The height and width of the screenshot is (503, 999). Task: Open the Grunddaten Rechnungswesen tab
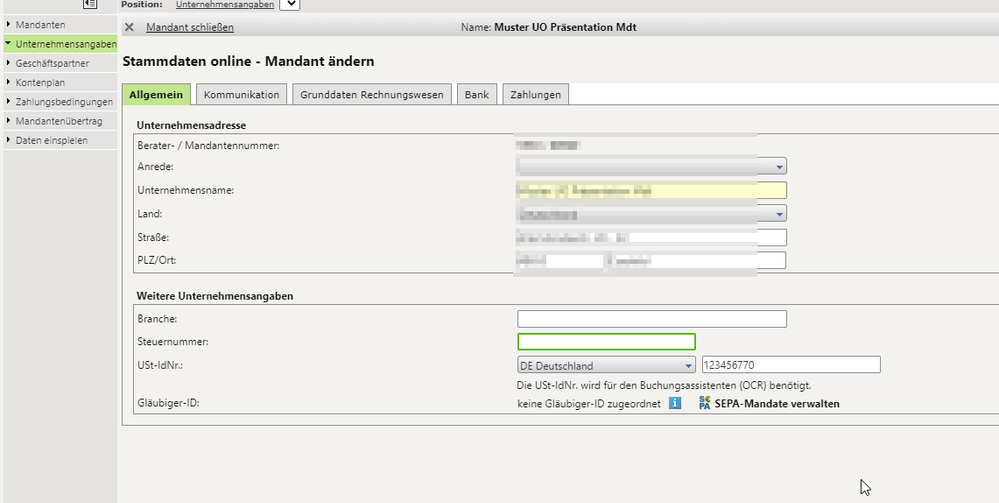point(372,95)
